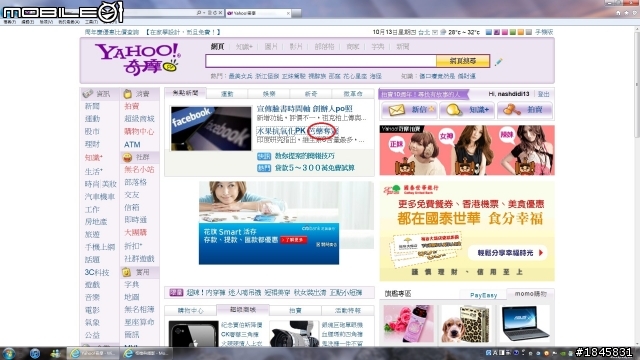Click the first blue tag icon in news links

point(264,156)
